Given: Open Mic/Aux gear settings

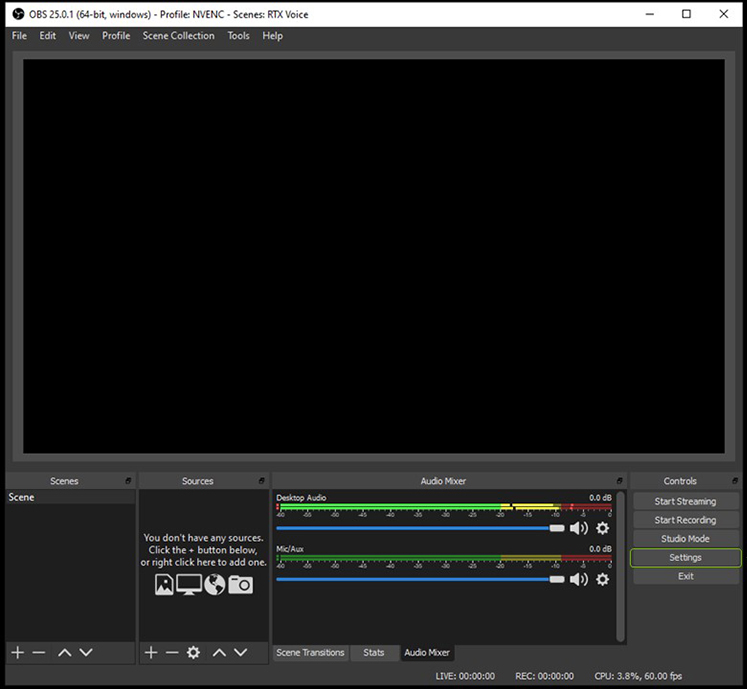Looking at the screenshot, I should point(602,579).
